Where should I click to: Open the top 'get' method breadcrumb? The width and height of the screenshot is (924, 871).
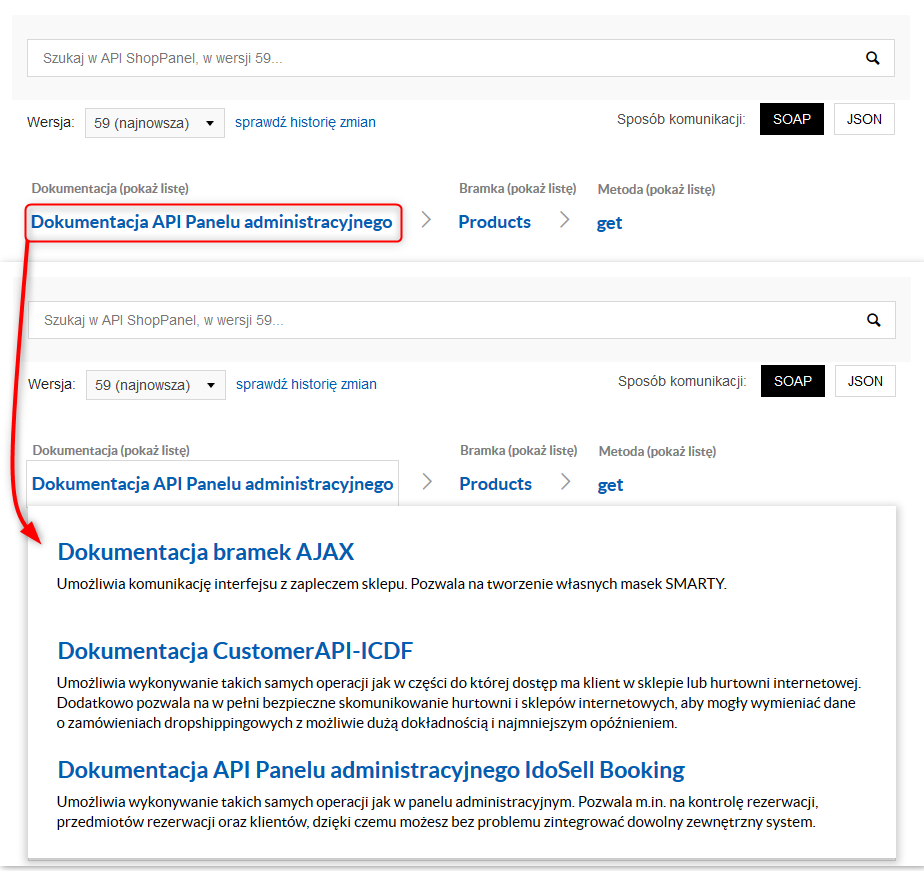click(609, 223)
